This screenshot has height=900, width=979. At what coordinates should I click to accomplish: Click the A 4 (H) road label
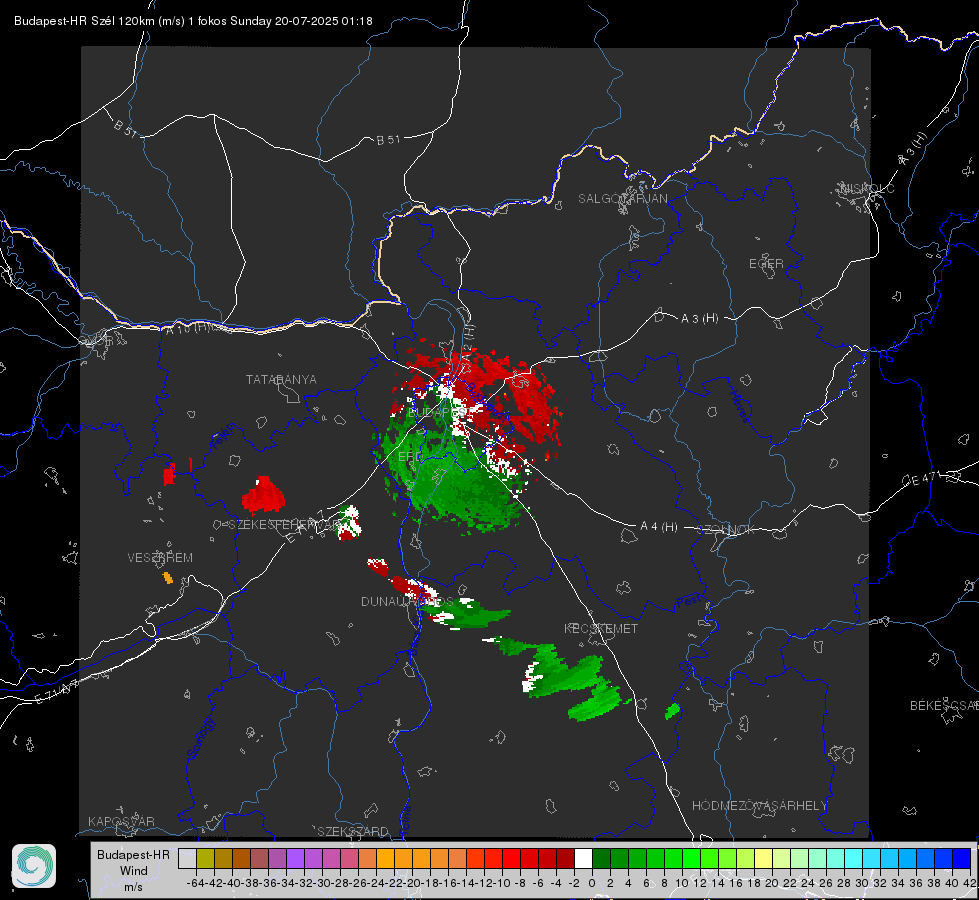(x=659, y=527)
